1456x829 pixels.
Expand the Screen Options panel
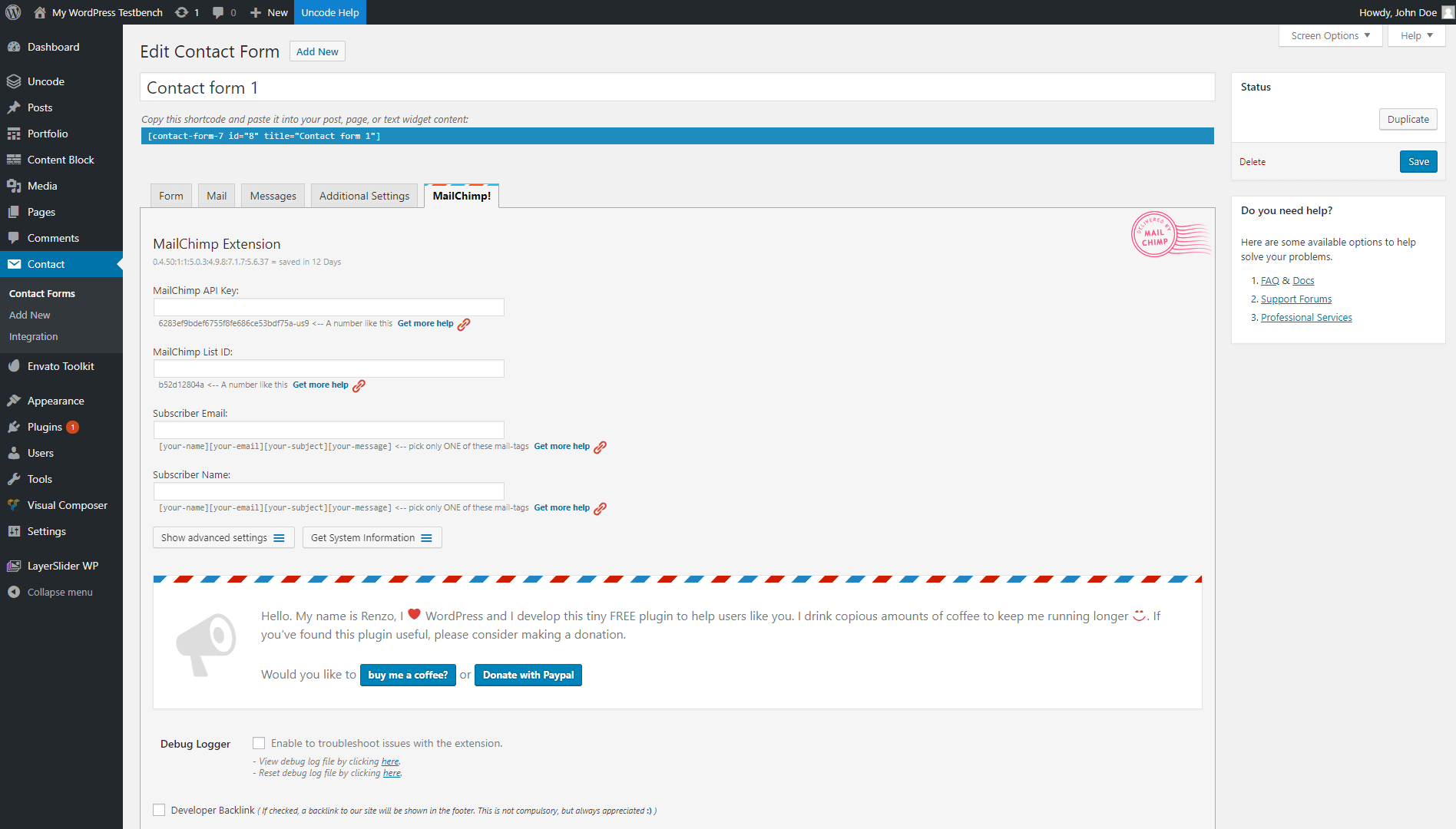coord(1330,35)
